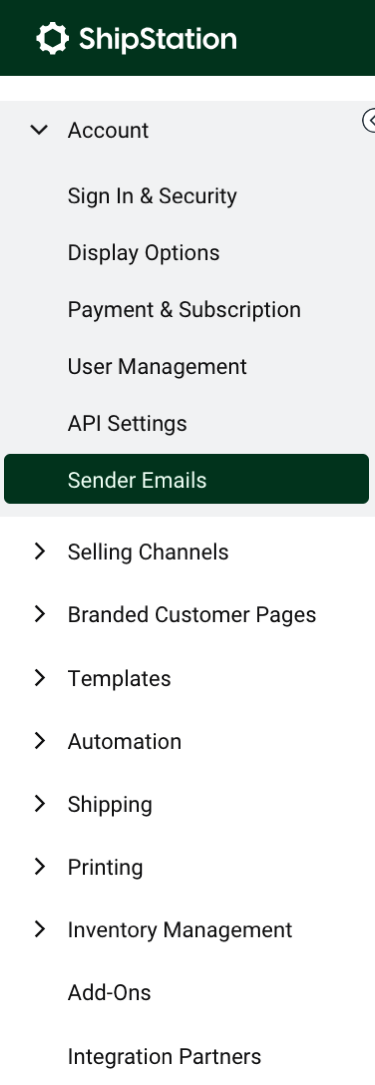Click the Shipping section label

click(x=109, y=805)
